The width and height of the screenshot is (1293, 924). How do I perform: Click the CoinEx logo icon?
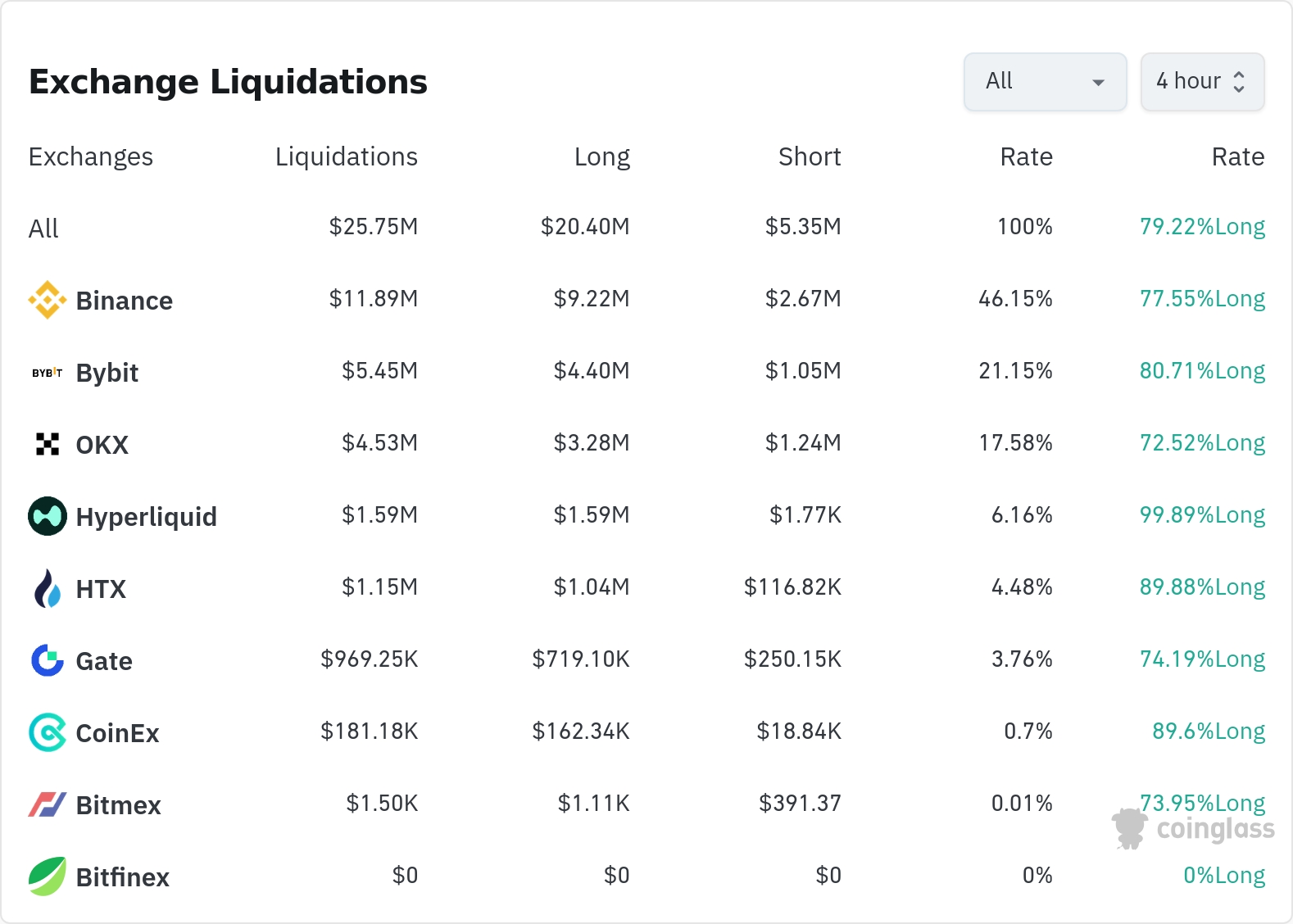click(x=48, y=732)
